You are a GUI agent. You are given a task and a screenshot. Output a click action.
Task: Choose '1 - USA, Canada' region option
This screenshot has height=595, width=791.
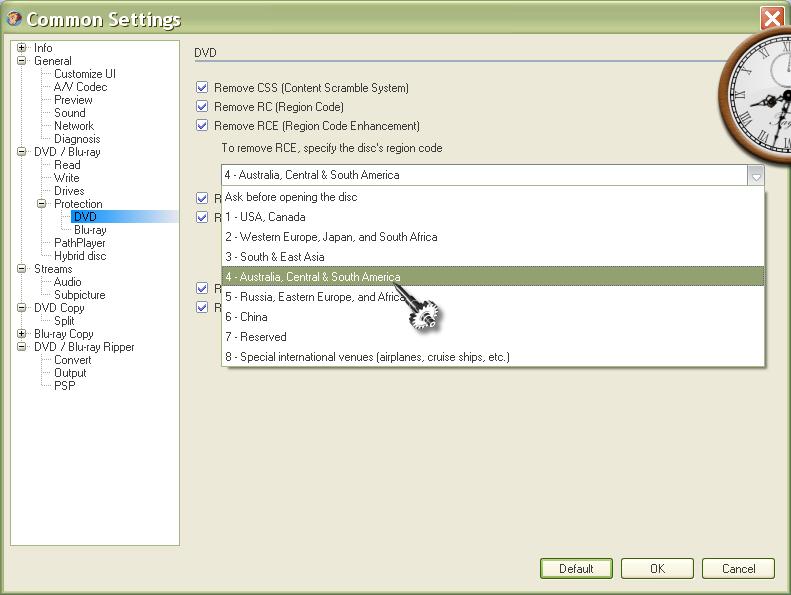point(265,217)
